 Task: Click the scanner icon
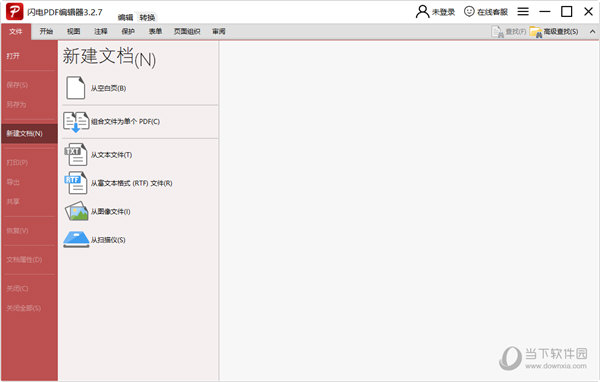pos(76,240)
